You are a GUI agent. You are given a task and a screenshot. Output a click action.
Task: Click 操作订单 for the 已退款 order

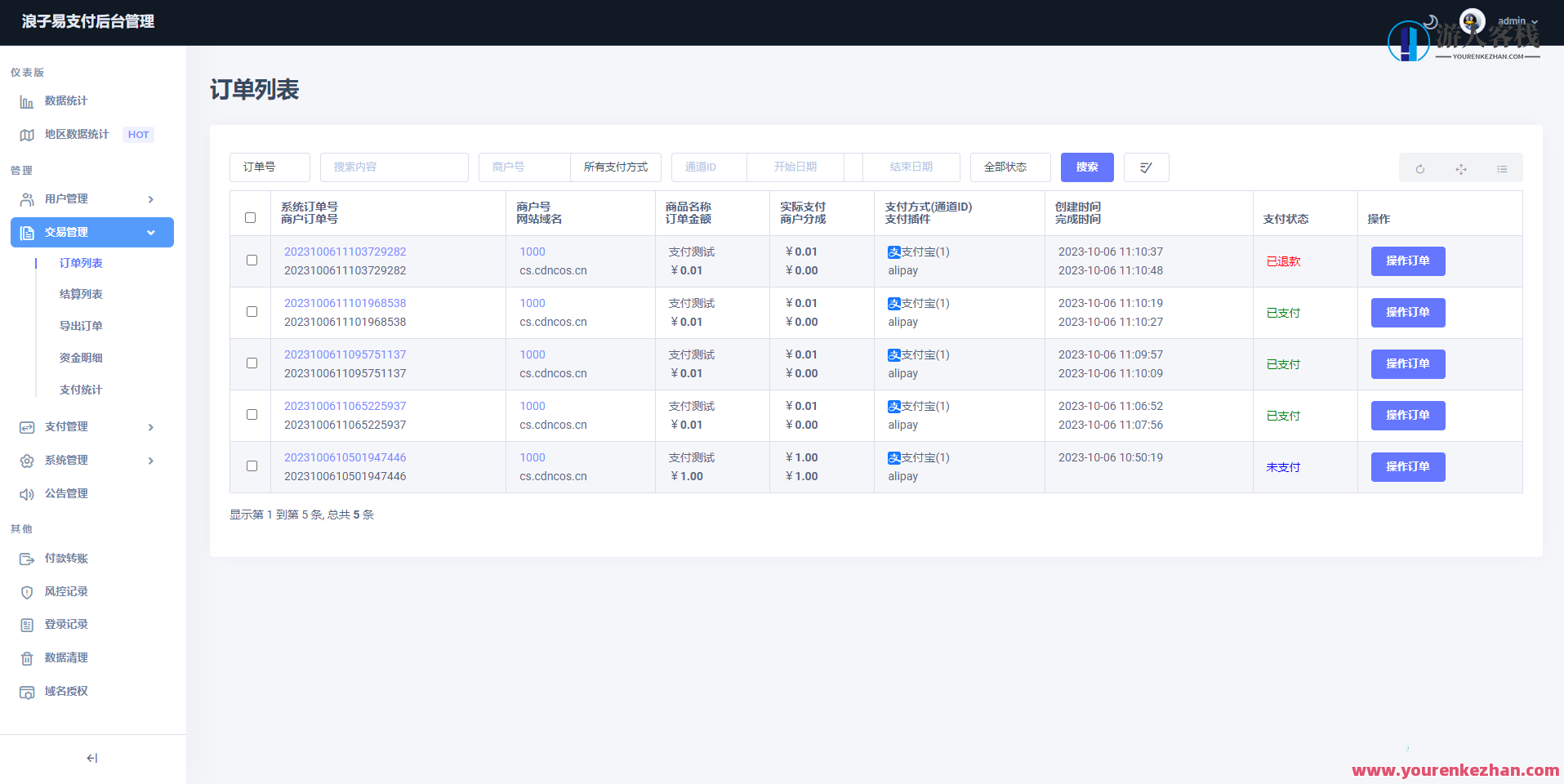click(1407, 261)
